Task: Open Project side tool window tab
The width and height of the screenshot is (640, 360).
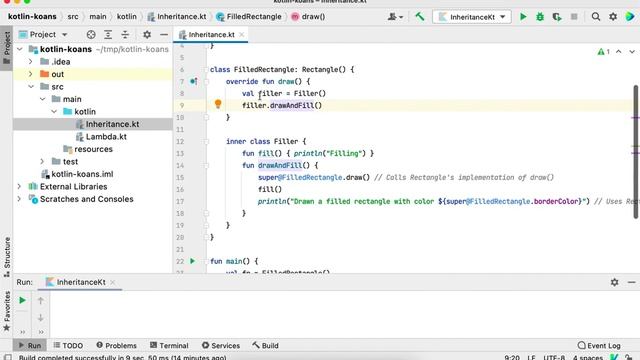Action: [7, 48]
